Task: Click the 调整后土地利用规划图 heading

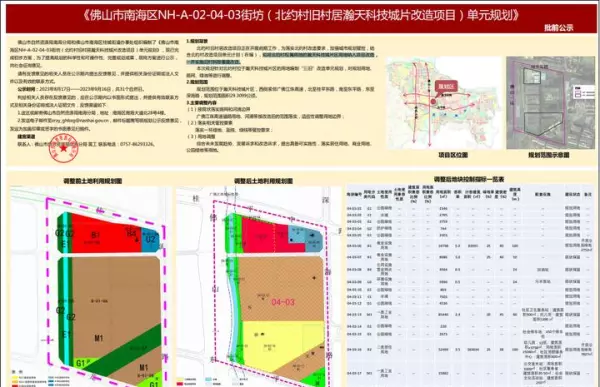Action: pyautogui.click(x=263, y=181)
